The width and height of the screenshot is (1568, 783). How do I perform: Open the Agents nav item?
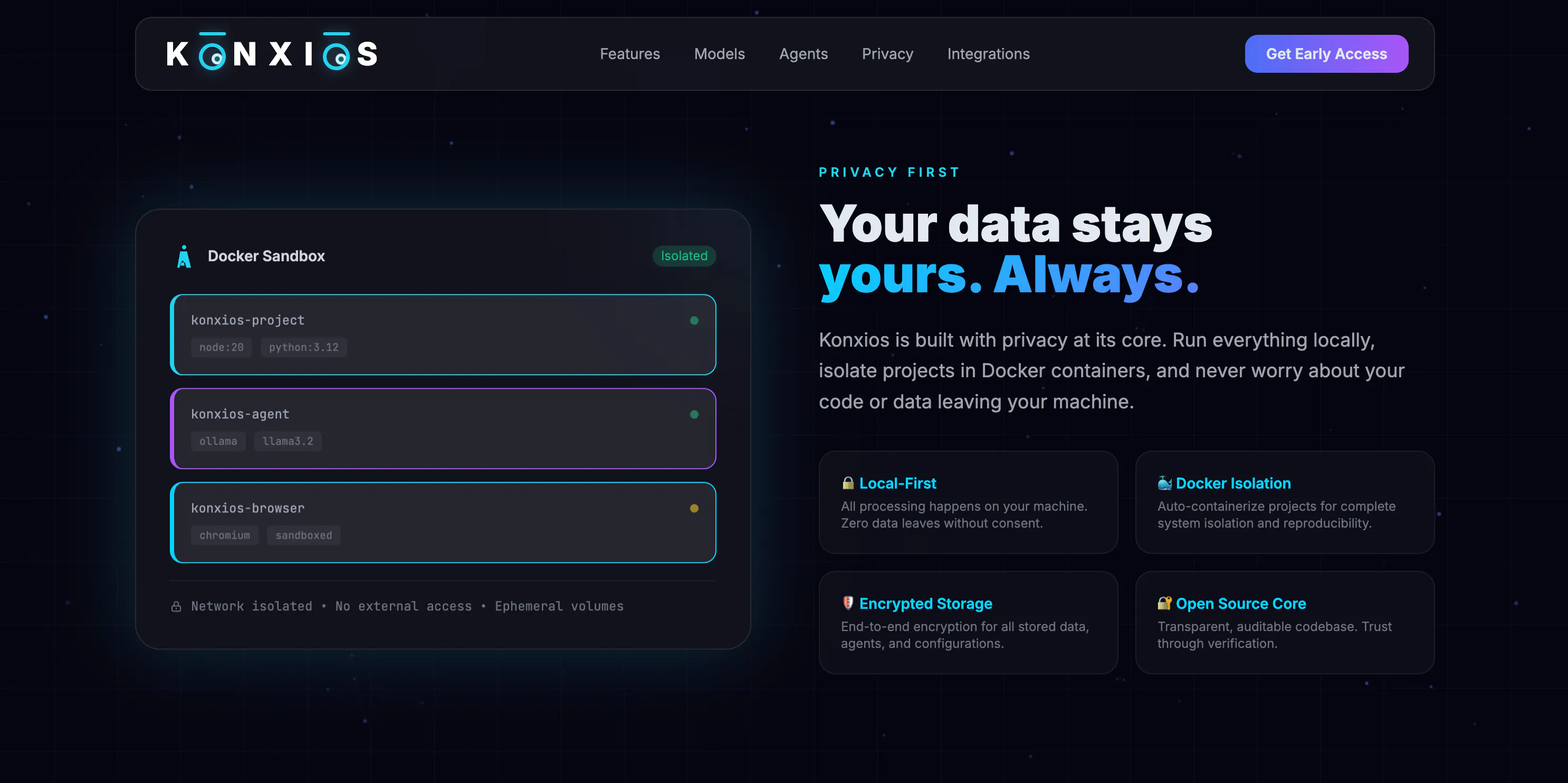803,54
